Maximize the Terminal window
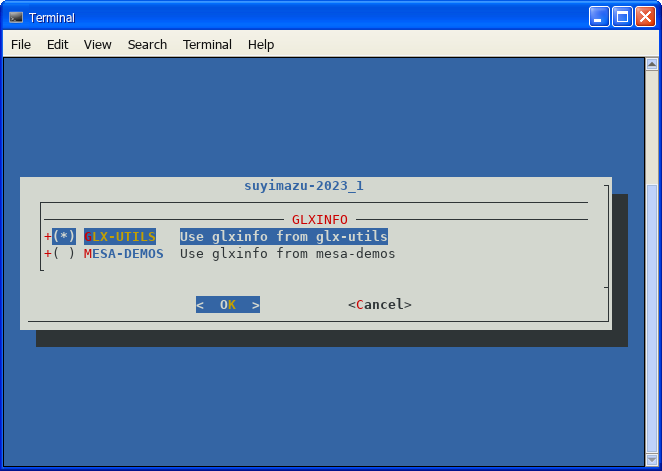Image resolution: width=662 pixels, height=471 pixels. coord(621,17)
